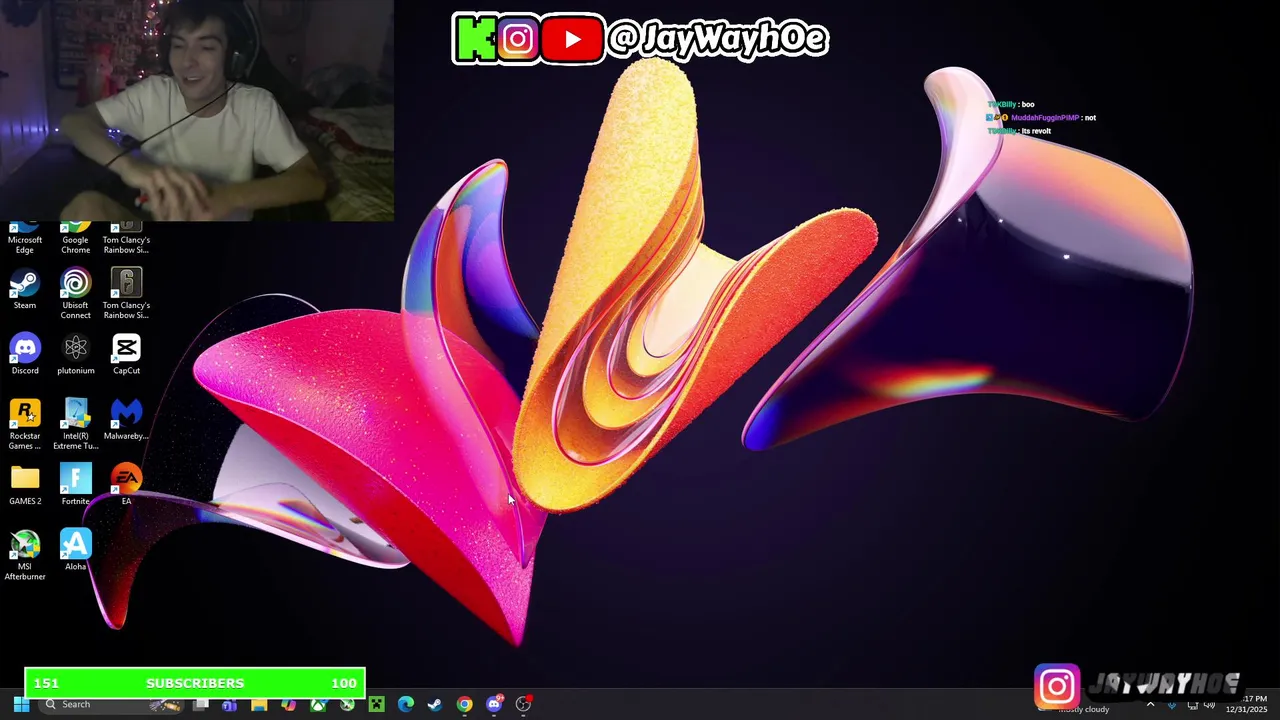
Task: Select the GAMES 2 folder
Action: click(25, 486)
